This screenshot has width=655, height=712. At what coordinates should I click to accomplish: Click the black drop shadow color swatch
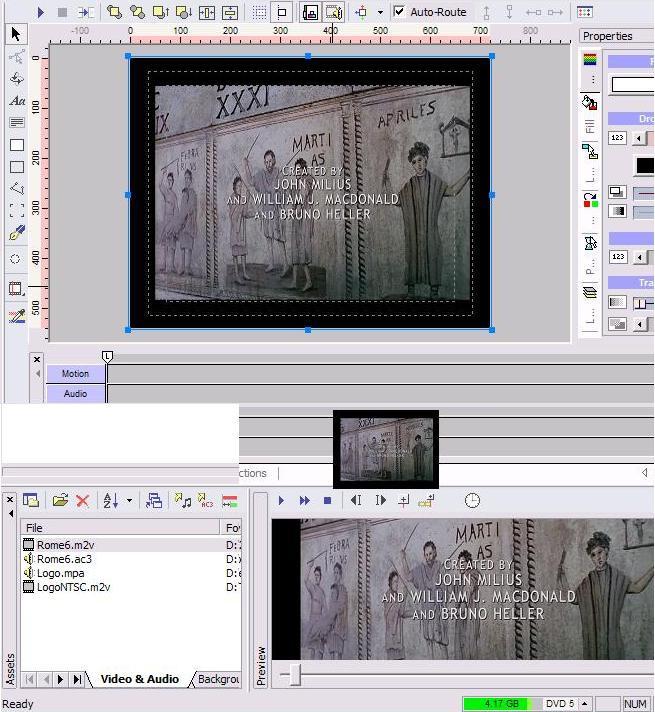(x=645, y=166)
